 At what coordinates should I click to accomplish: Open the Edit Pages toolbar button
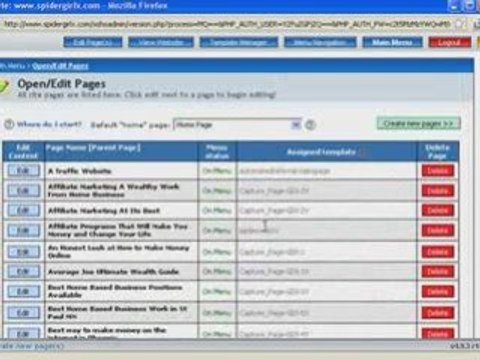[93, 42]
